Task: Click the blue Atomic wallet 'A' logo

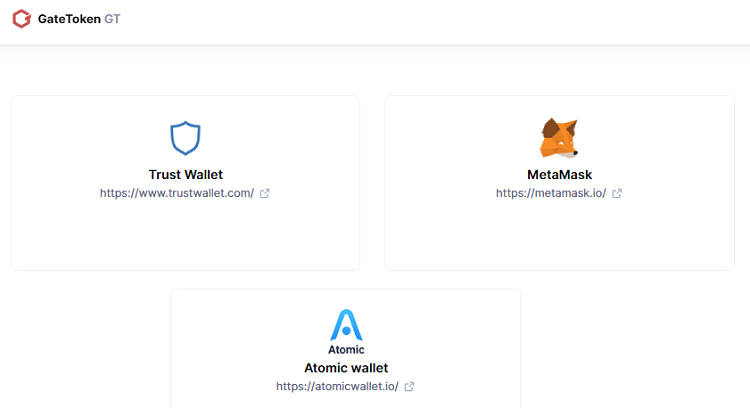Action: click(x=346, y=325)
